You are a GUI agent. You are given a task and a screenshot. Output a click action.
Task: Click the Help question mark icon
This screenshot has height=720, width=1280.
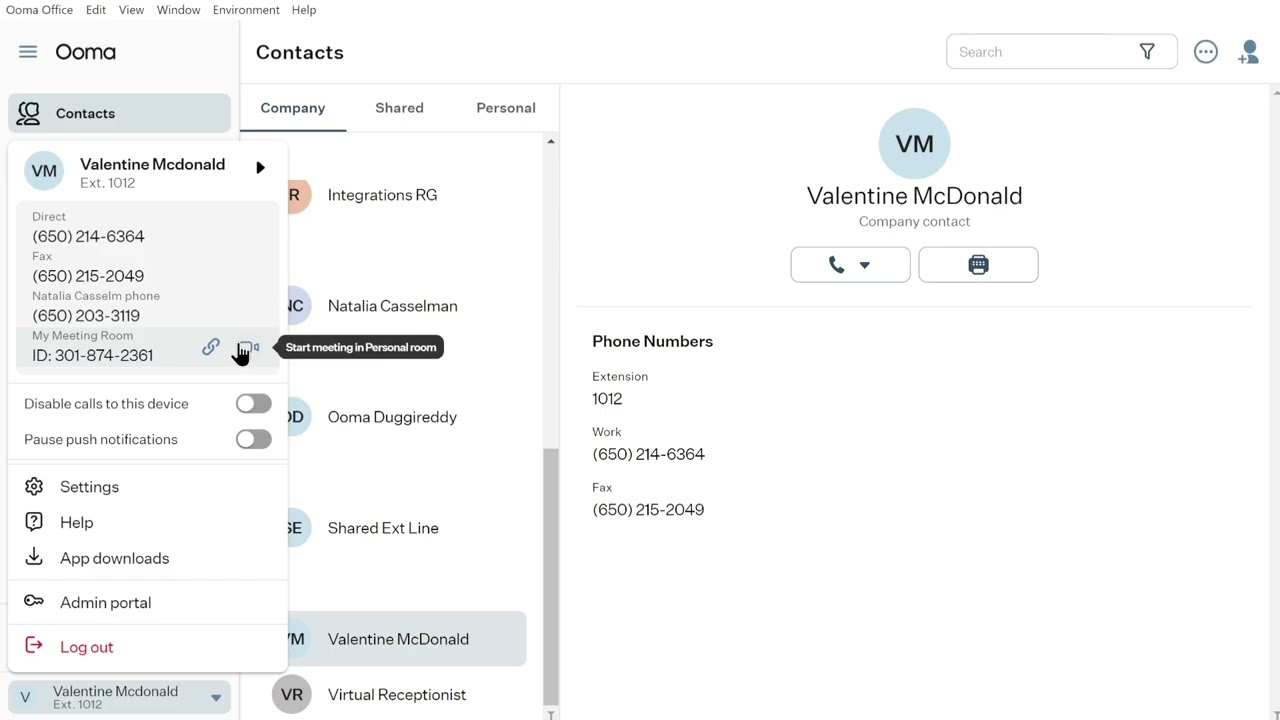coord(34,522)
